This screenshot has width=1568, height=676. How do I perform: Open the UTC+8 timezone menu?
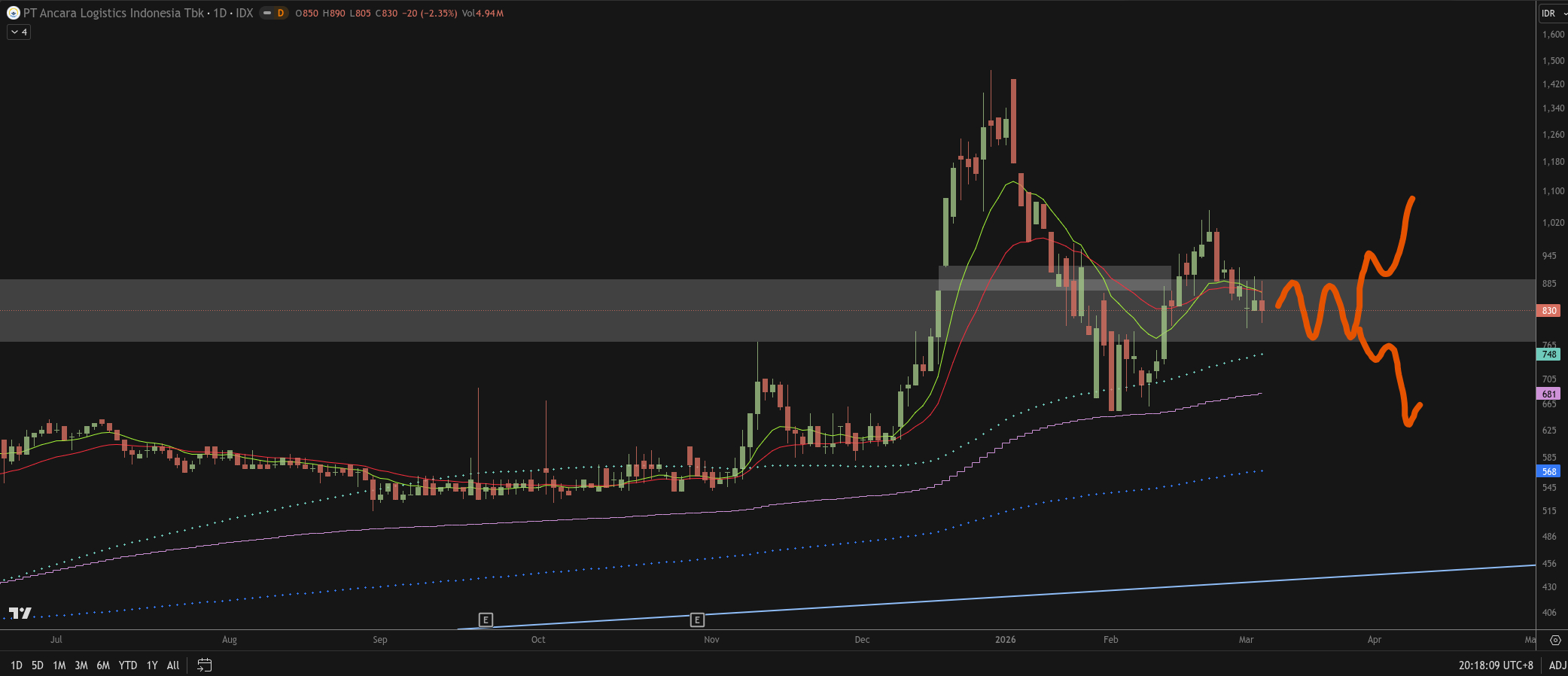pos(1495,665)
